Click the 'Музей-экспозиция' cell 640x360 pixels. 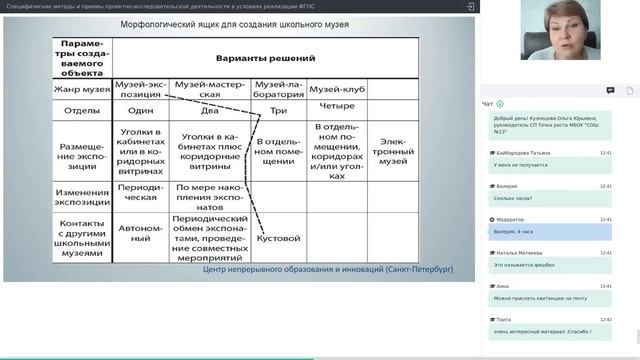[x=141, y=89]
